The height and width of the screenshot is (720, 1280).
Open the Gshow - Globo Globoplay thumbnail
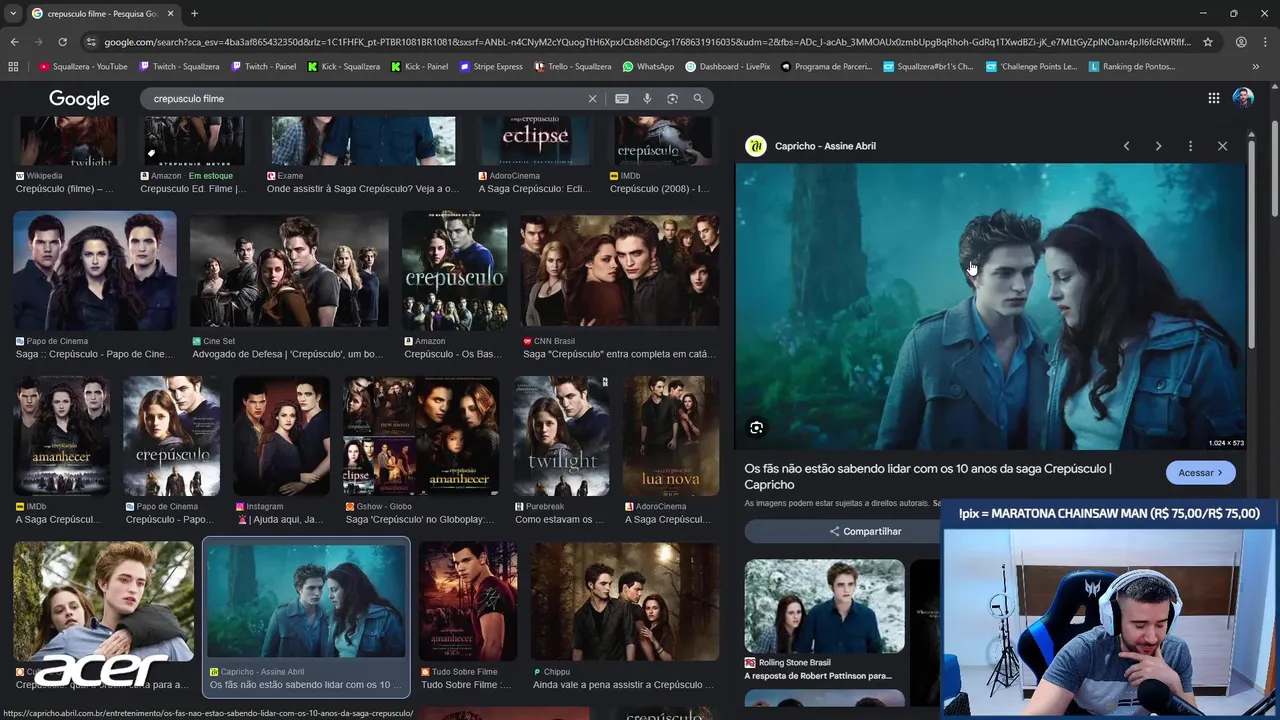(x=420, y=436)
